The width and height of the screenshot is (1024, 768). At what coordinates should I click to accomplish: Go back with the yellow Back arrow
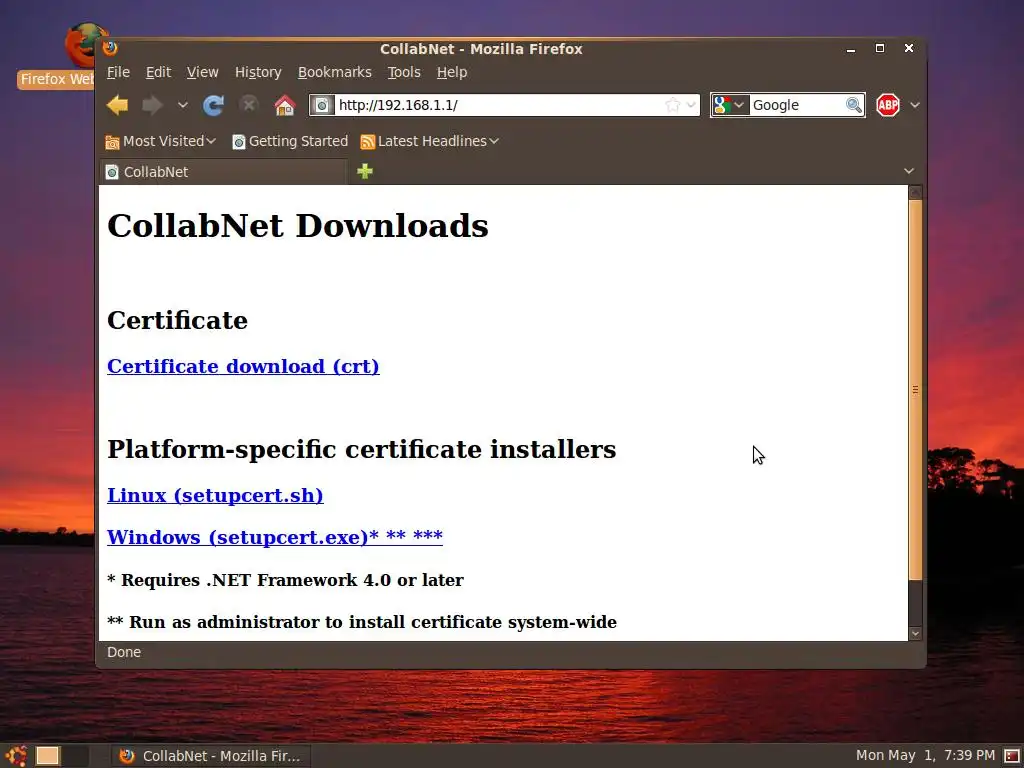tap(118, 105)
